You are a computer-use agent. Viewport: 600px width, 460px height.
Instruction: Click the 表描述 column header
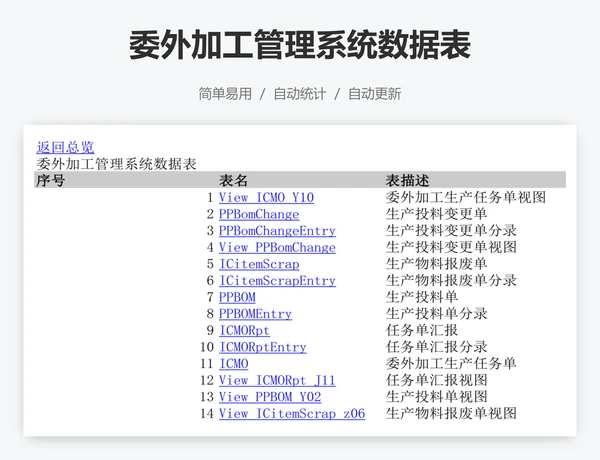[408, 180]
